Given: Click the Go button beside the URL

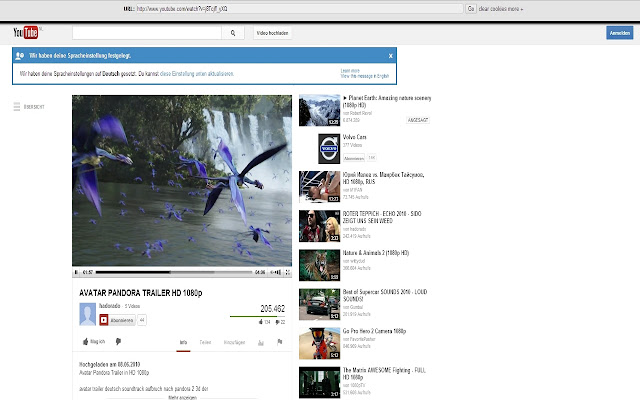Looking at the screenshot, I should [471, 9].
